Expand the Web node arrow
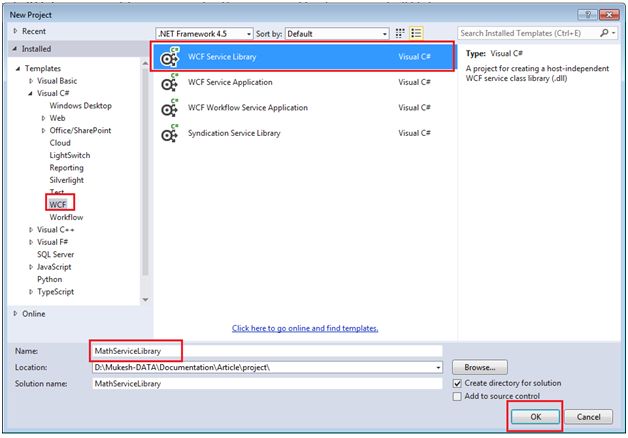 click(x=43, y=118)
